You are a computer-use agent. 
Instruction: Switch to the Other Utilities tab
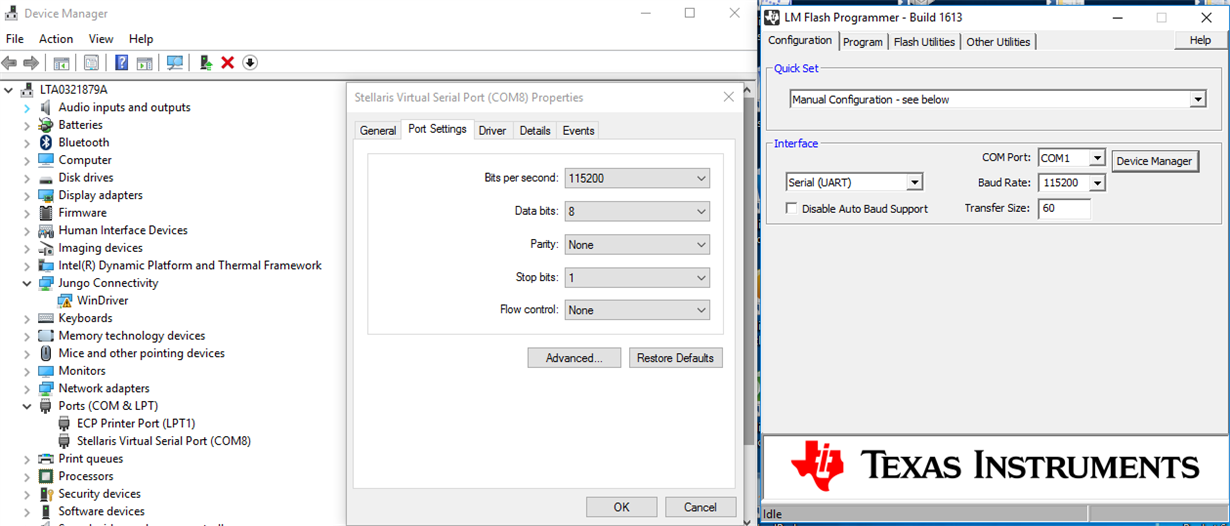(x=998, y=42)
